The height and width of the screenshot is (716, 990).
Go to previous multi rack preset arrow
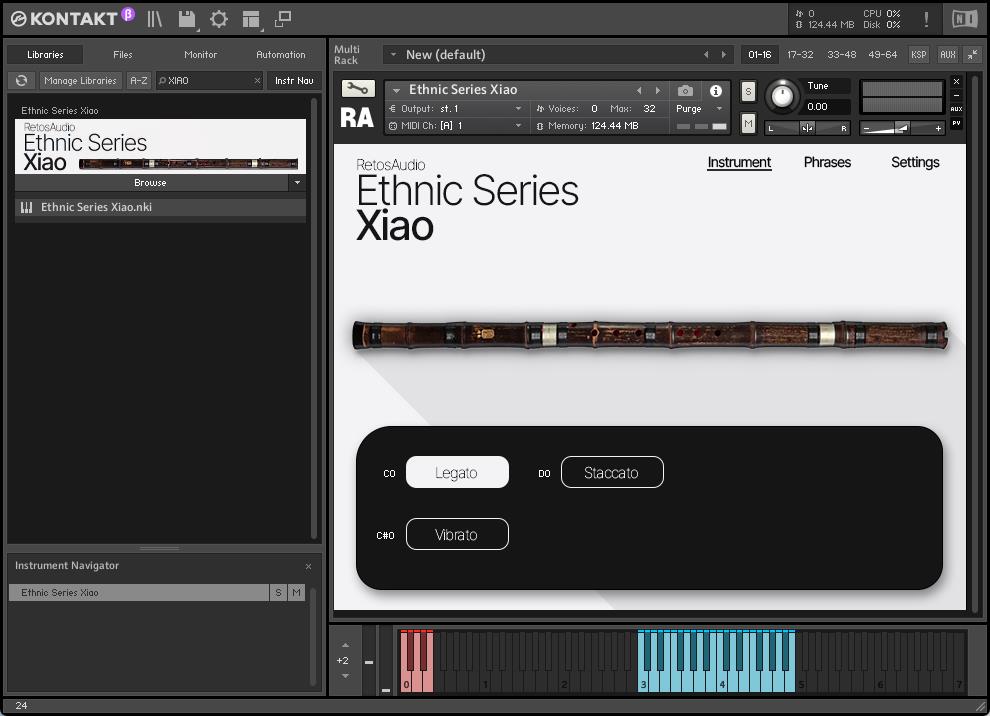[706, 55]
